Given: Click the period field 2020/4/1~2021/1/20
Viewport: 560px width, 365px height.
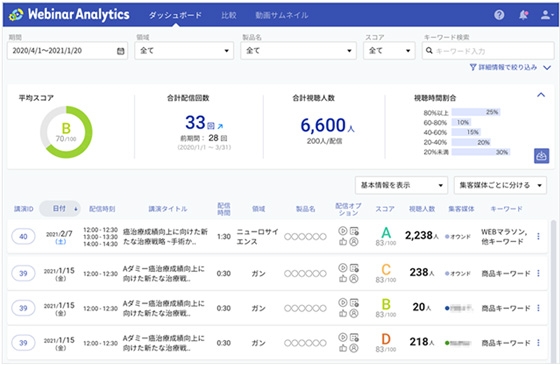Looking at the screenshot, I should pyautogui.click(x=67, y=51).
